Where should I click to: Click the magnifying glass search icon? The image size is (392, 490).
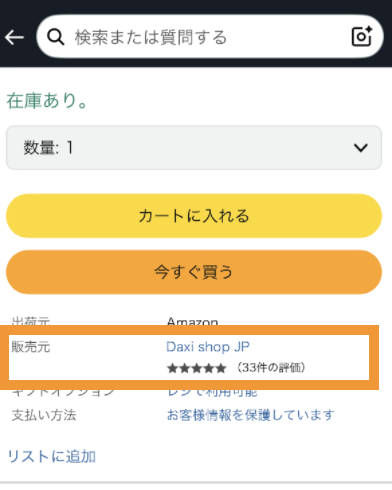coord(55,37)
